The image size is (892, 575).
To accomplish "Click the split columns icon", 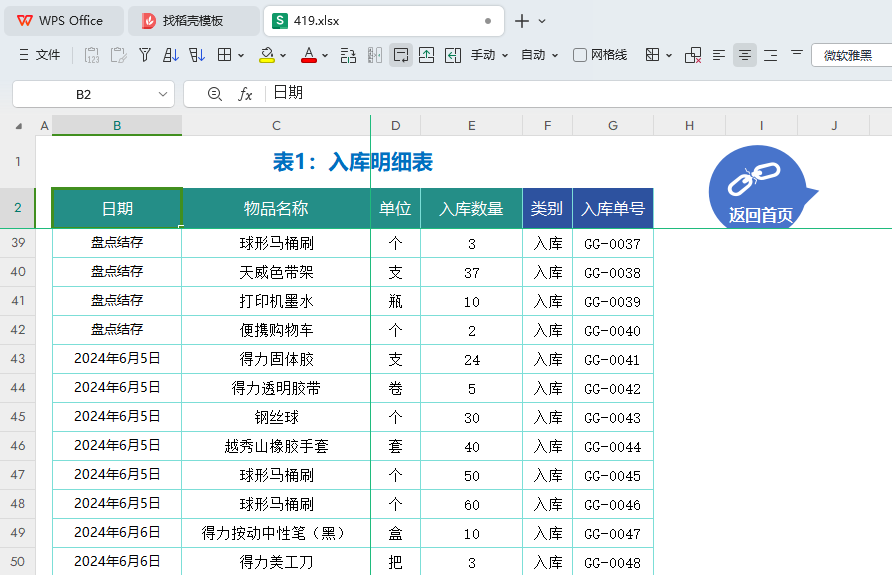I will 375,55.
